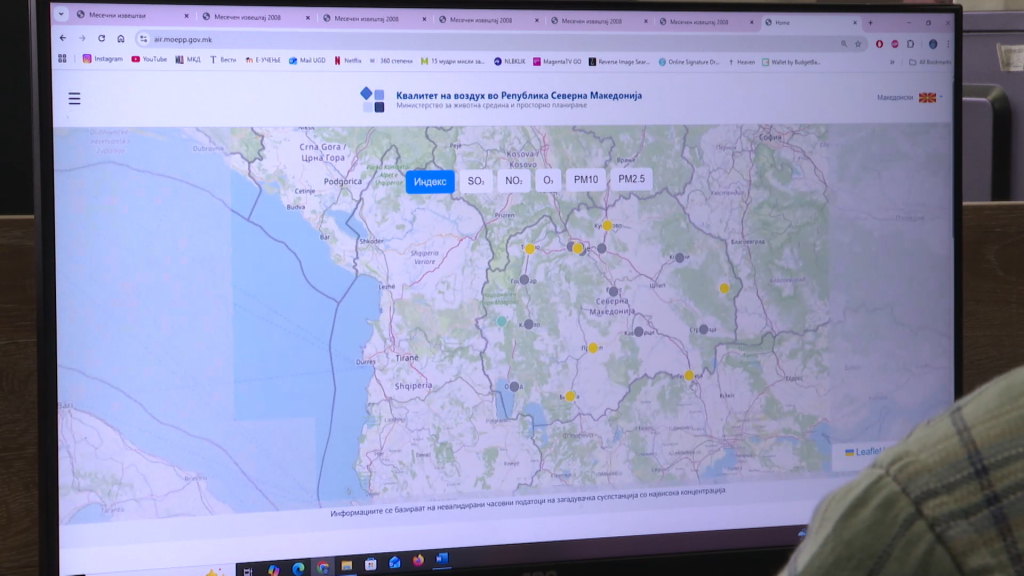Switch map to the SO₂ pollutant
The width and height of the screenshot is (1024, 576).
click(476, 181)
